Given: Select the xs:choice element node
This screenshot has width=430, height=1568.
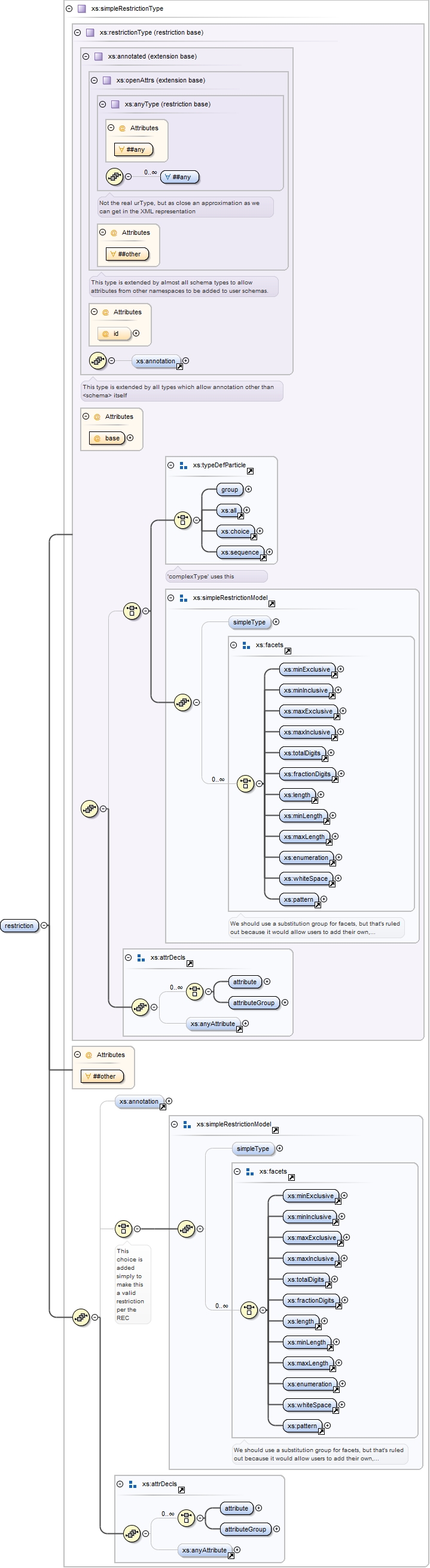Looking at the screenshot, I should click(x=235, y=531).
